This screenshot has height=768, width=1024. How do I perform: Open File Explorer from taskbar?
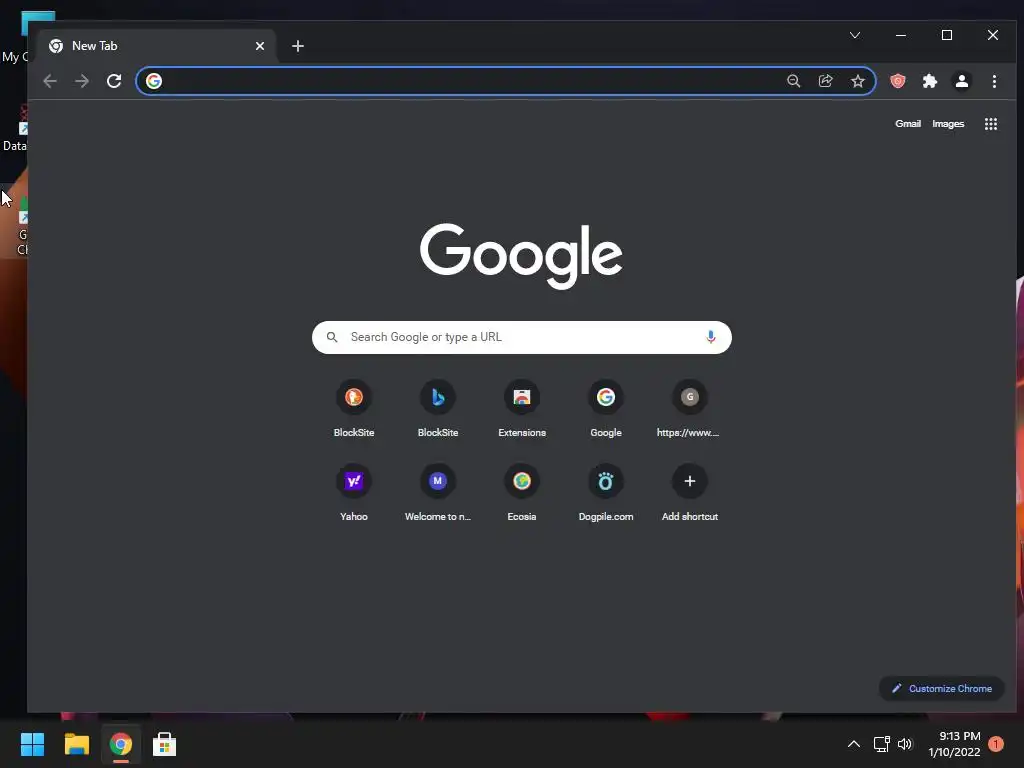[x=76, y=744]
